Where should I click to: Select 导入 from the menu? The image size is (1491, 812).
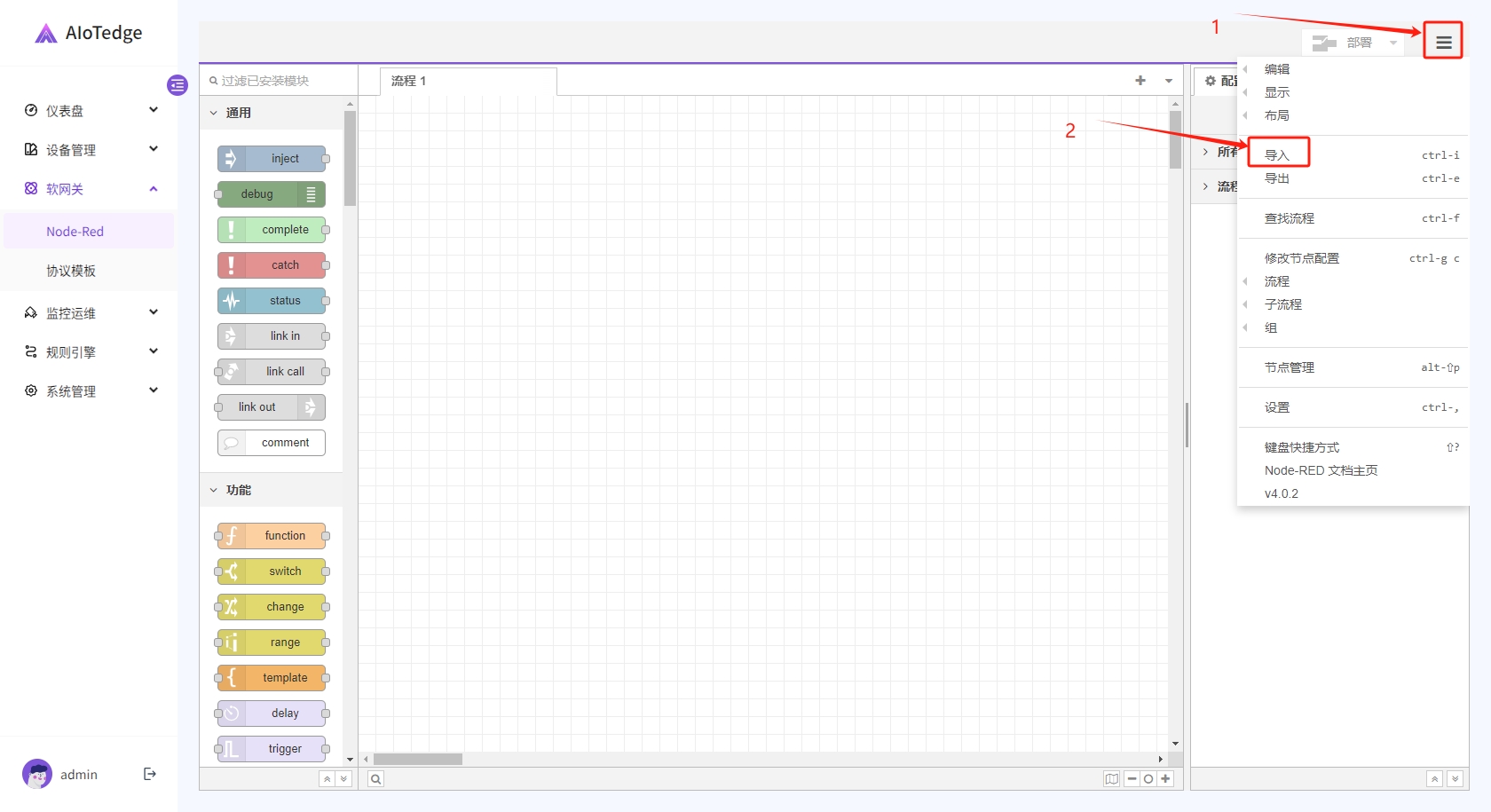pos(1277,155)
